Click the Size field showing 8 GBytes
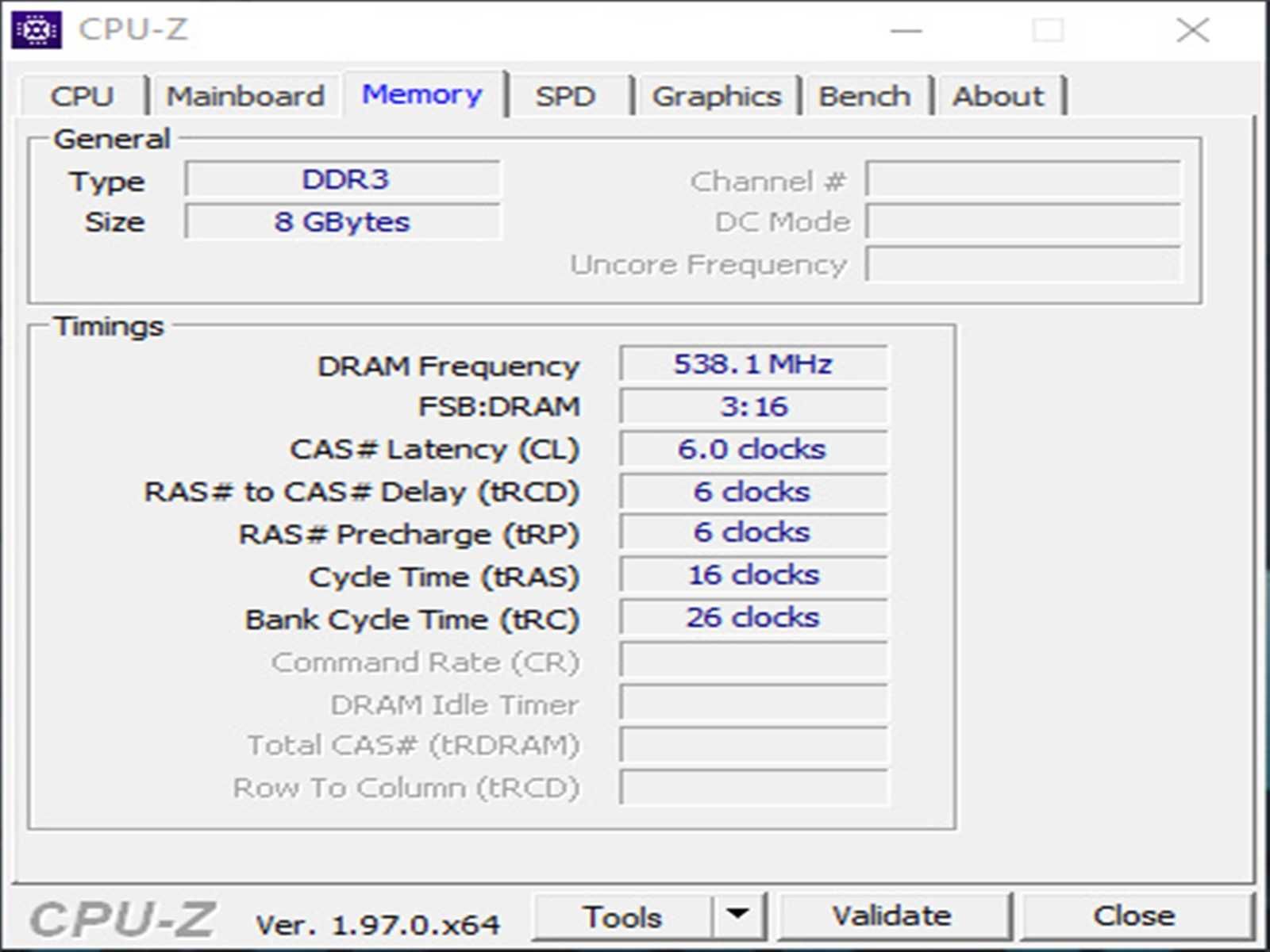This screenshot has height=952, width=1270. pos(343,222)
